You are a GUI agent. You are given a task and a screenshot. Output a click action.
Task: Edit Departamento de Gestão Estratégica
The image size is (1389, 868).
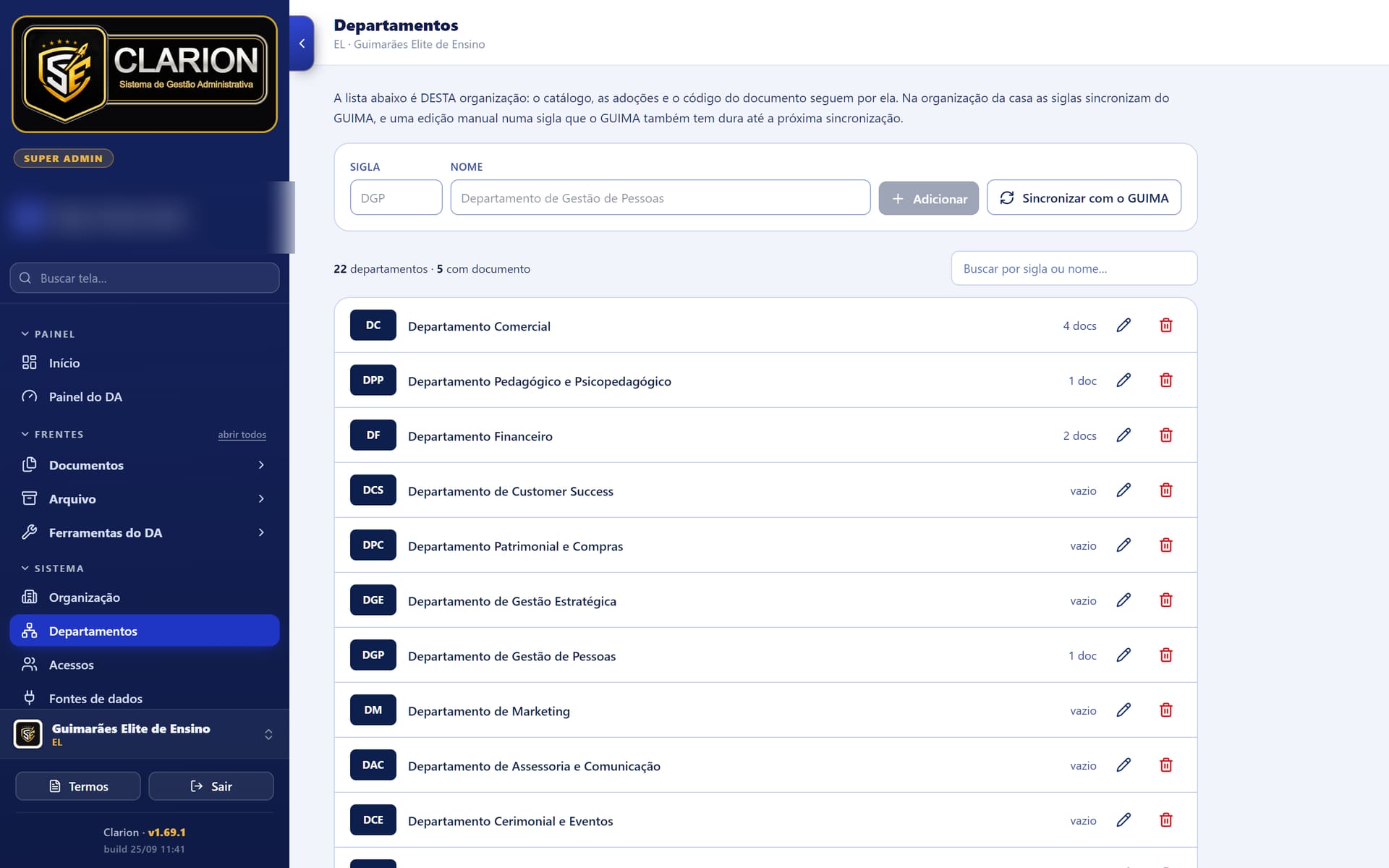[x=1123, y=600]
